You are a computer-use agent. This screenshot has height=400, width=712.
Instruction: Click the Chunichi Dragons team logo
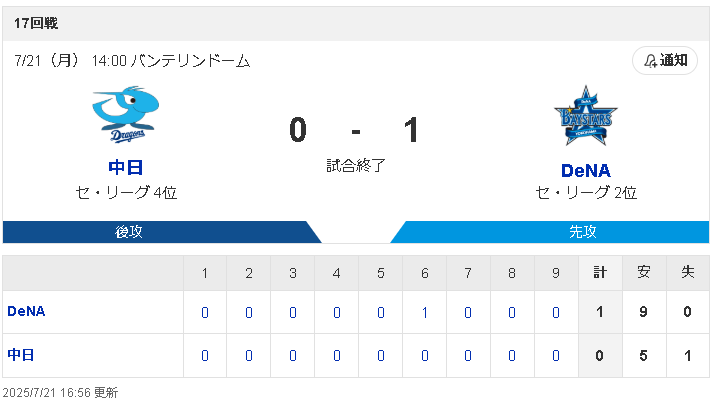126,114
